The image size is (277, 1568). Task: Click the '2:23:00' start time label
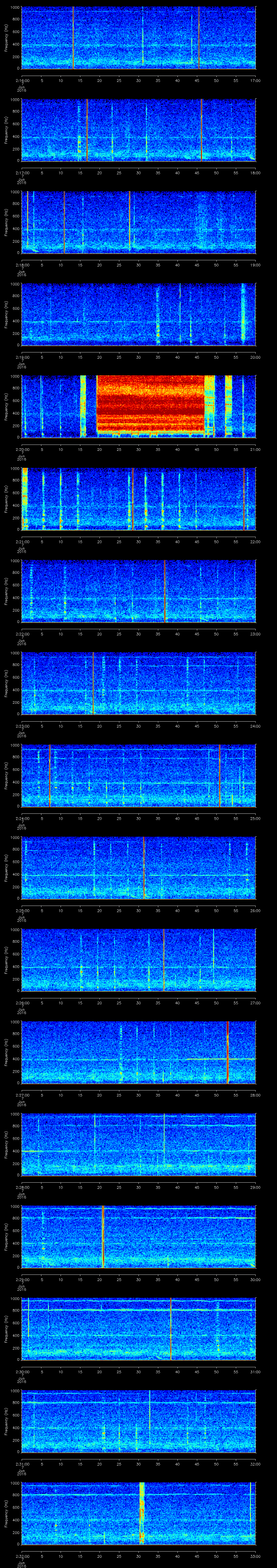[x=22, y=726]
